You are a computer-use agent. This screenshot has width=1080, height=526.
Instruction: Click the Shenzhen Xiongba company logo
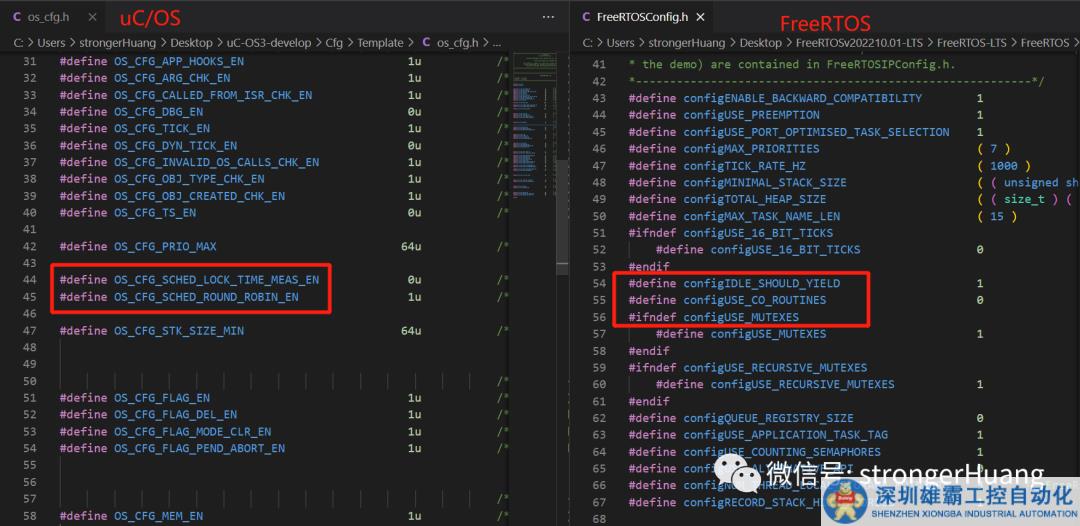pyautogui.click(x=843, y=501)
